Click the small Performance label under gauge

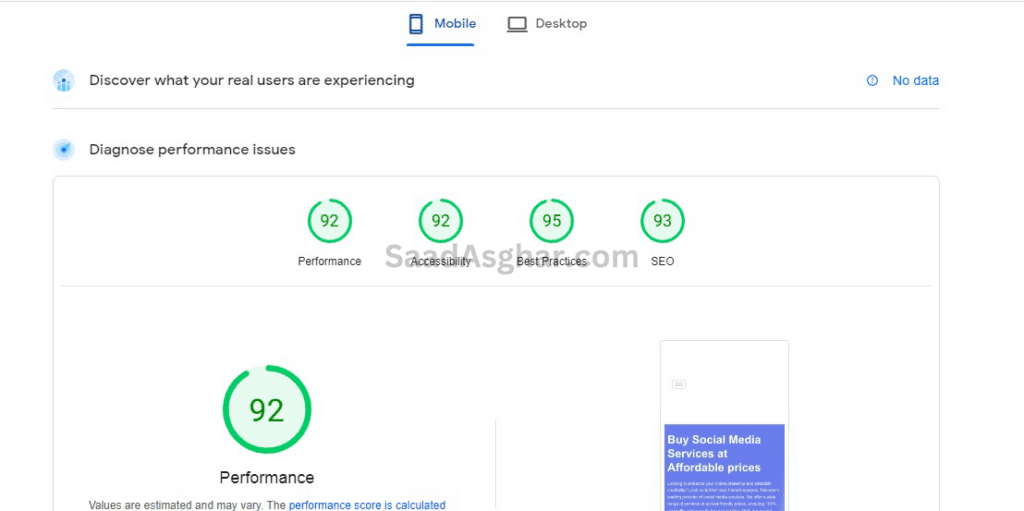click(330, 261)
